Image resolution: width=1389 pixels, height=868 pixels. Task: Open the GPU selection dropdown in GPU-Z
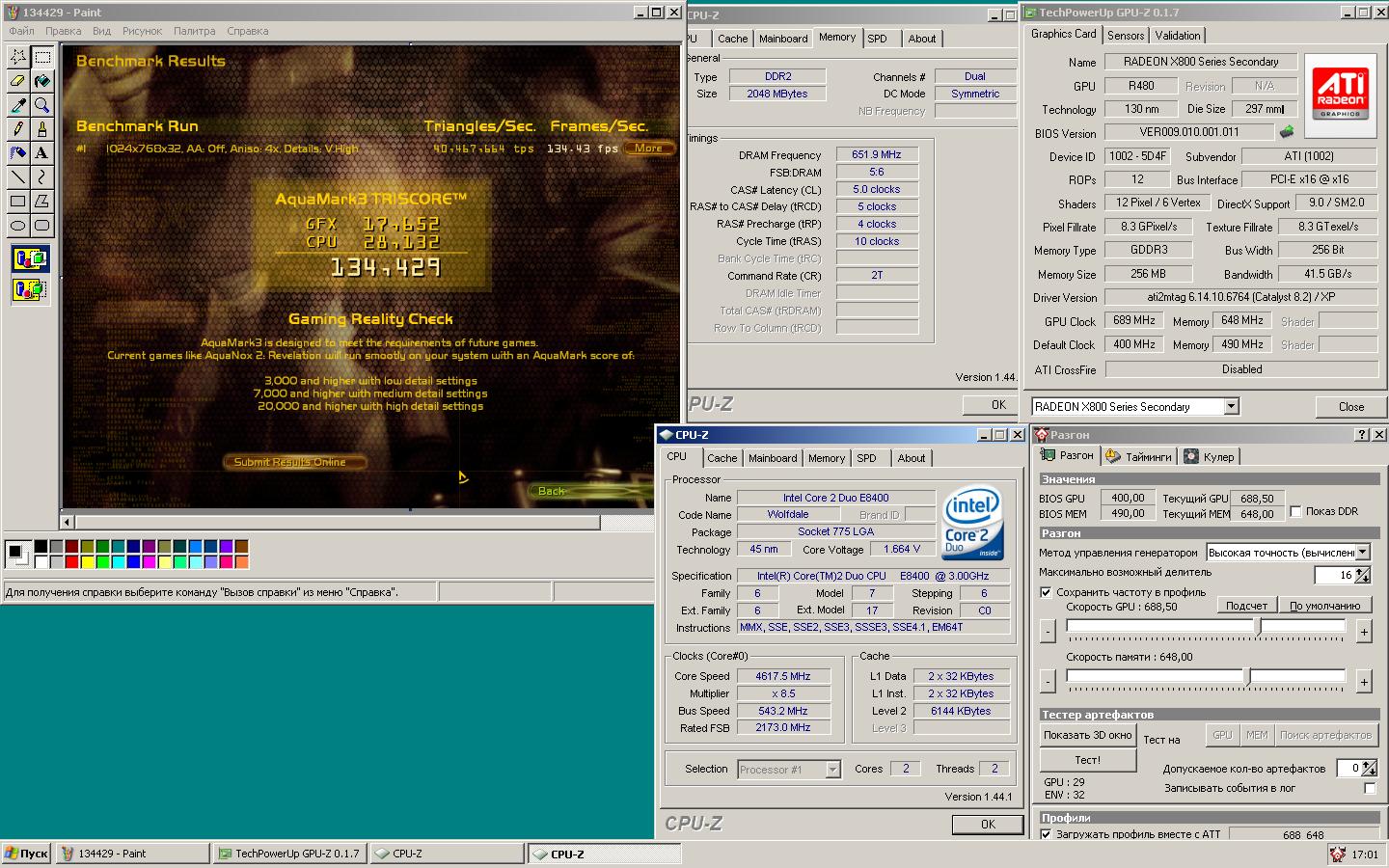coord(1231,407)
